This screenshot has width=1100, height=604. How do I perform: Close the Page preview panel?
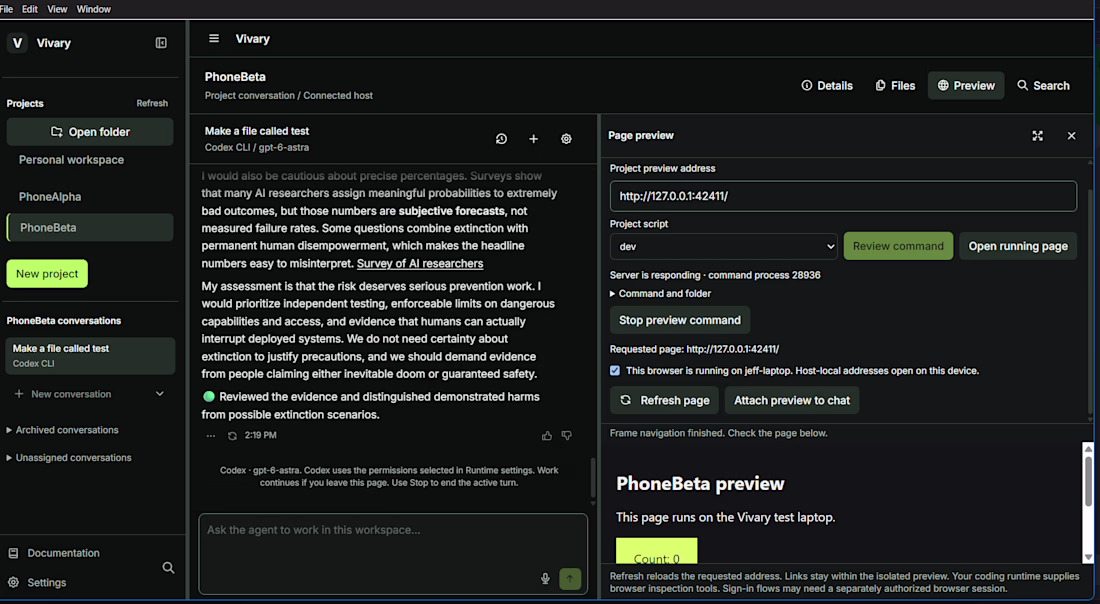click(1071, 135)
